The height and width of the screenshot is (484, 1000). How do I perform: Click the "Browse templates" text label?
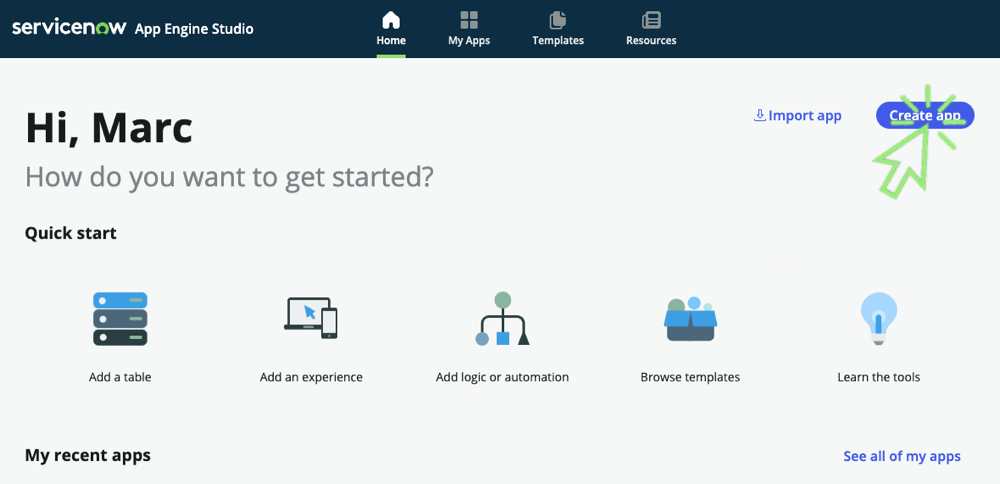click(690, 377)
